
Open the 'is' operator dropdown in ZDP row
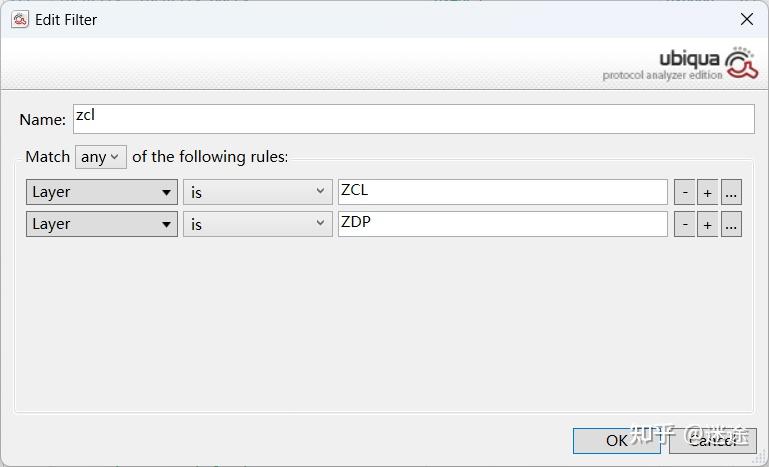click(257, 225)
